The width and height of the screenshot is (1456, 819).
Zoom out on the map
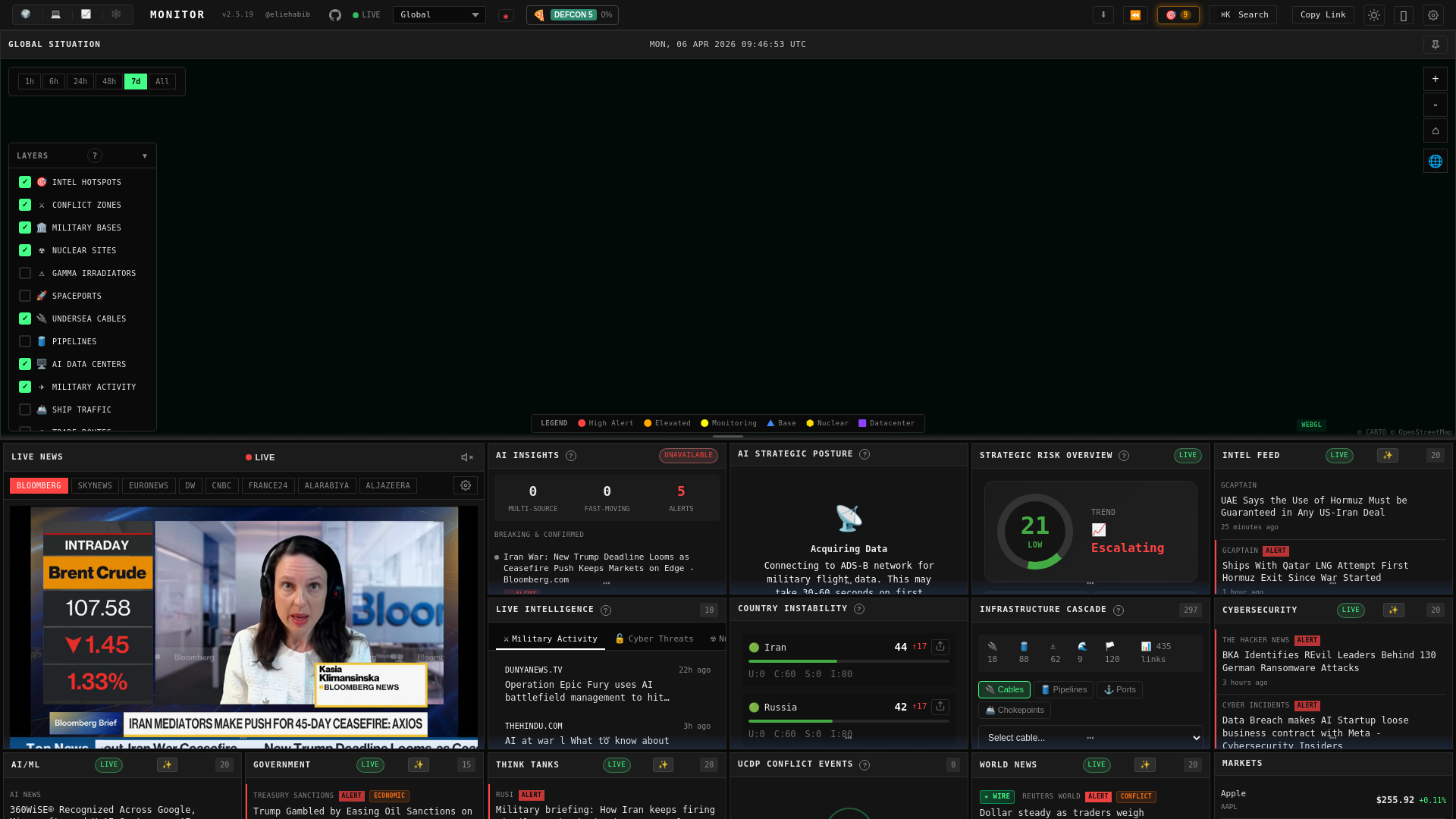click(x=1435, y=105)
